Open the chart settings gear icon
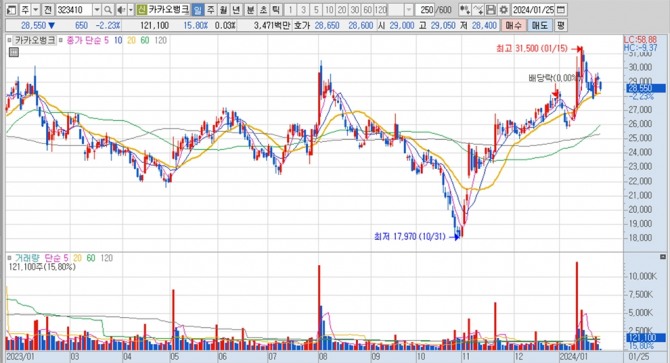670x363 pixels. click(504, 9)
